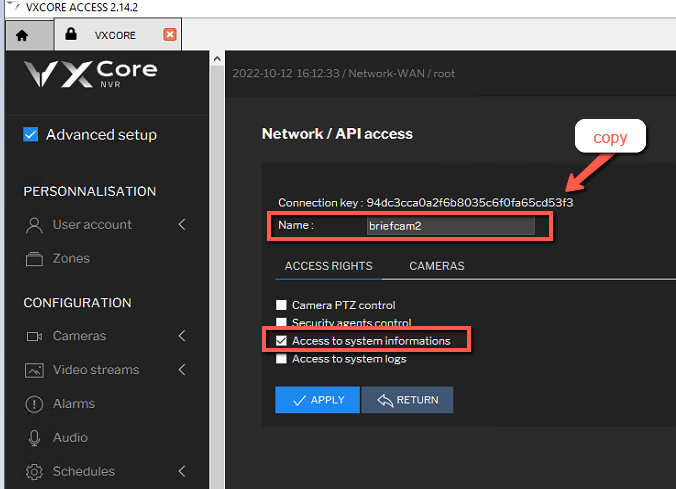Click the RETURN button
The height and width of the screenshot is (489, 676).
pos(407,400)
